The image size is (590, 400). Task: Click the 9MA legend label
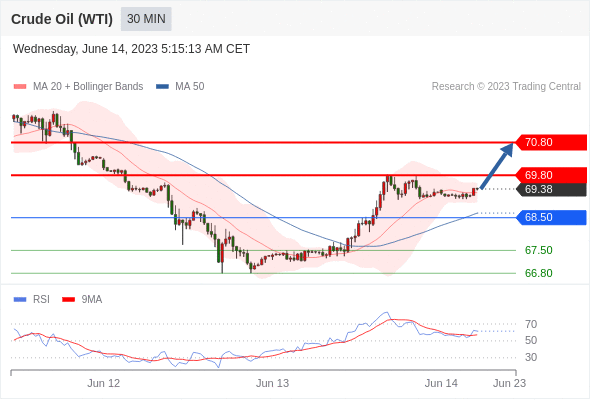point(92,300)
